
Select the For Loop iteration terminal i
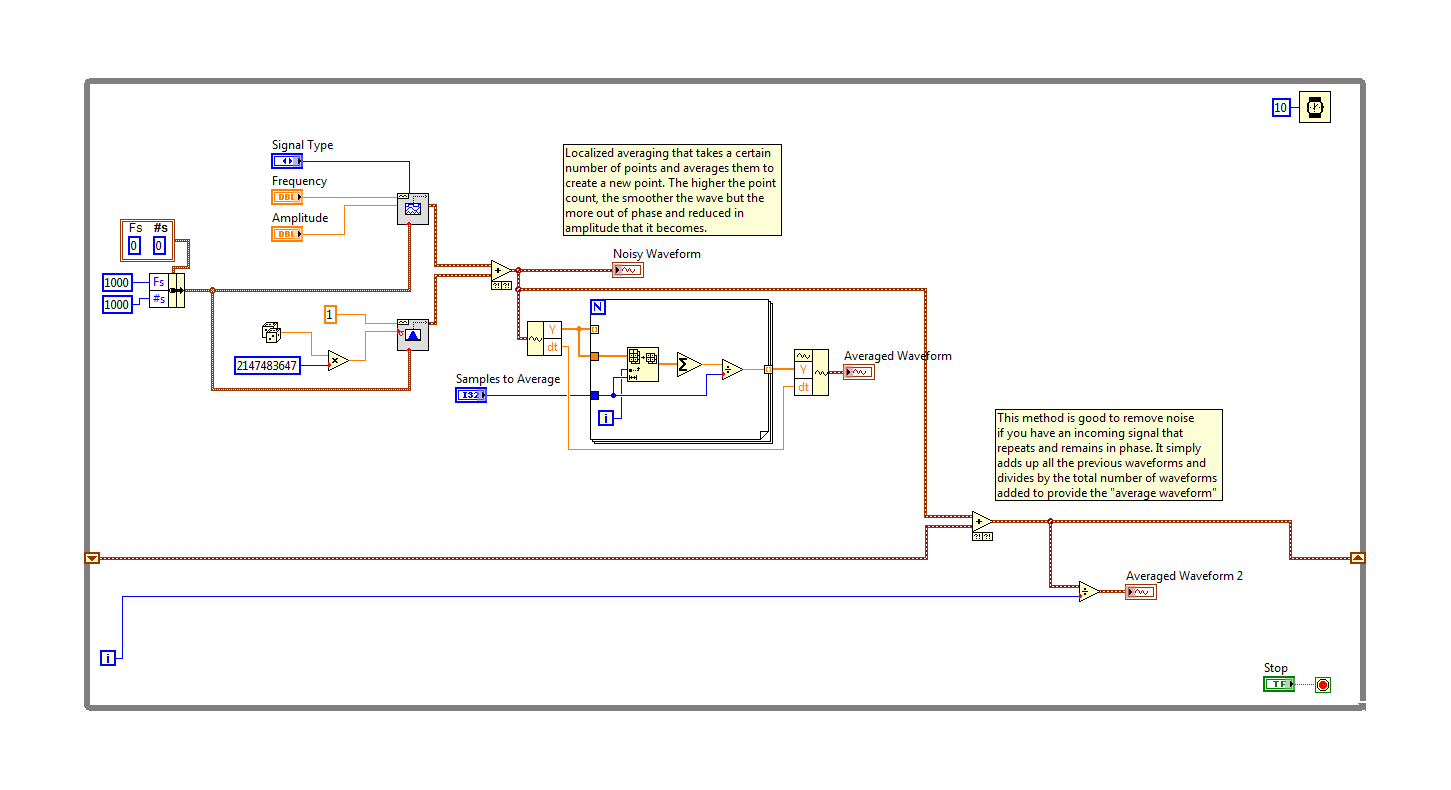[606, 418]
